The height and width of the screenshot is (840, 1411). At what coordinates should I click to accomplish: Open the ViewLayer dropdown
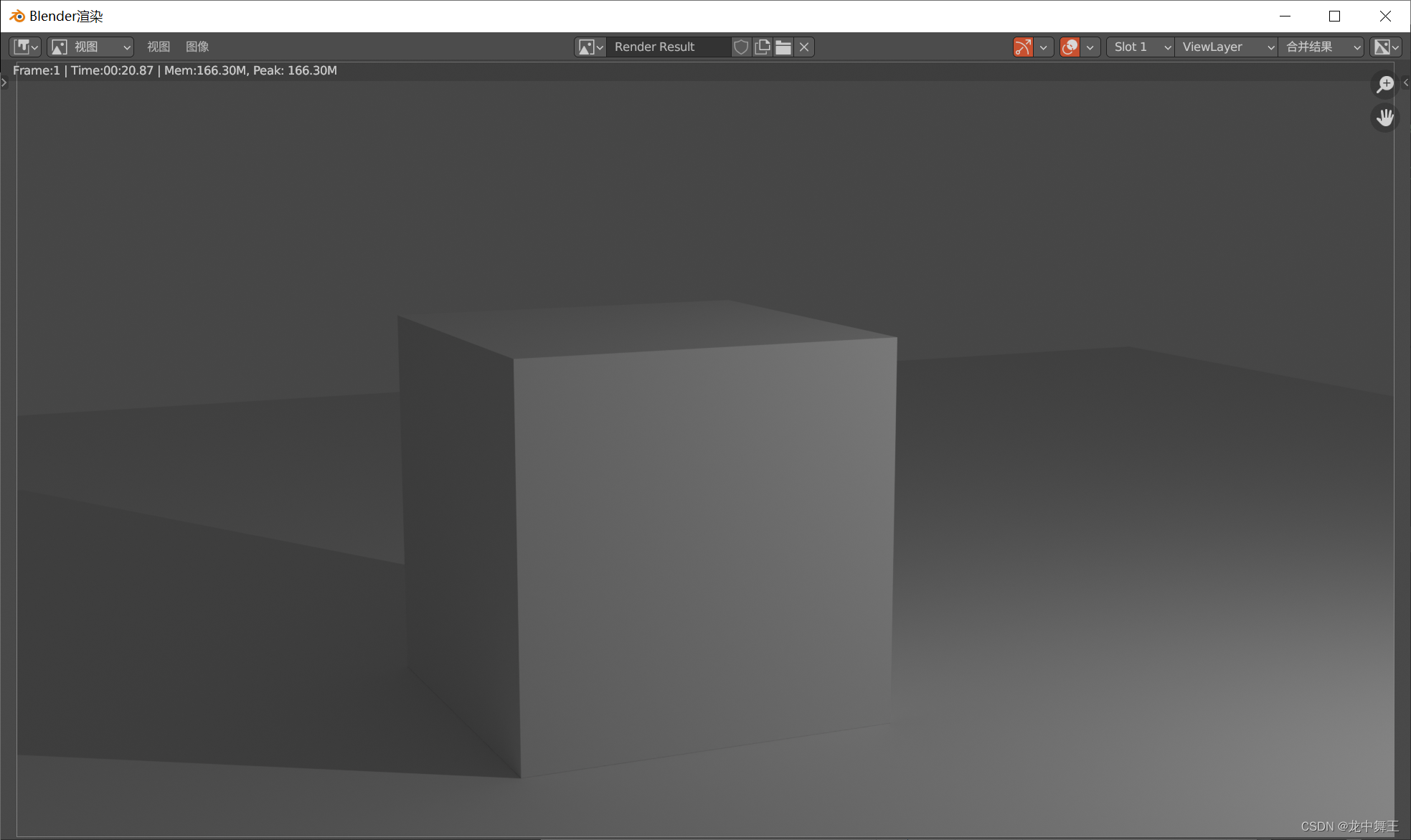pyautogui.click(x=1227, y=47)
